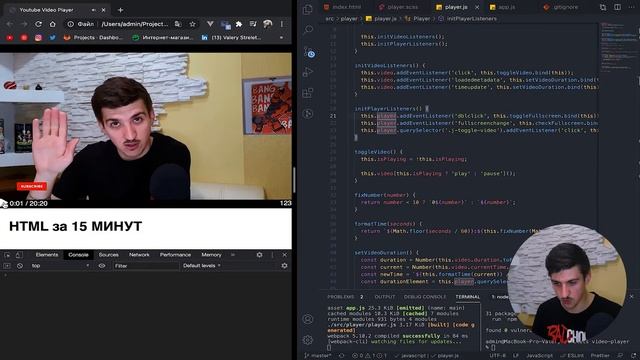
Task: Toggle the console sidebar icon
Action: [7, 266]
